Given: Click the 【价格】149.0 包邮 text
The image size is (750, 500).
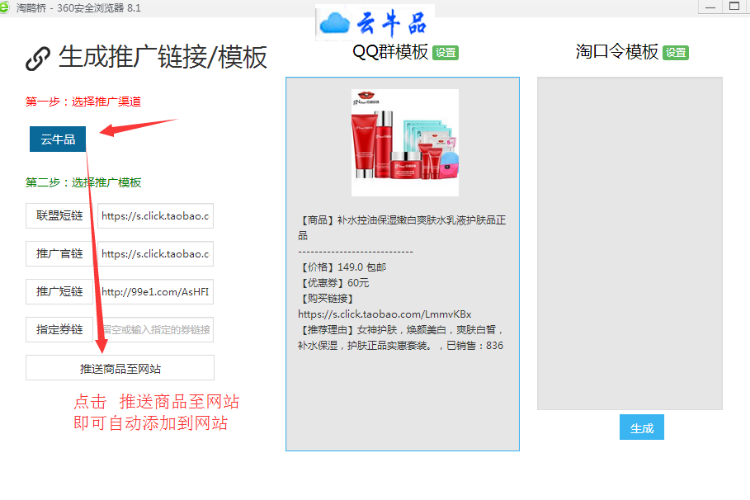Looking at the screenshot, I should pyautogui.click(x=342, y=267).
